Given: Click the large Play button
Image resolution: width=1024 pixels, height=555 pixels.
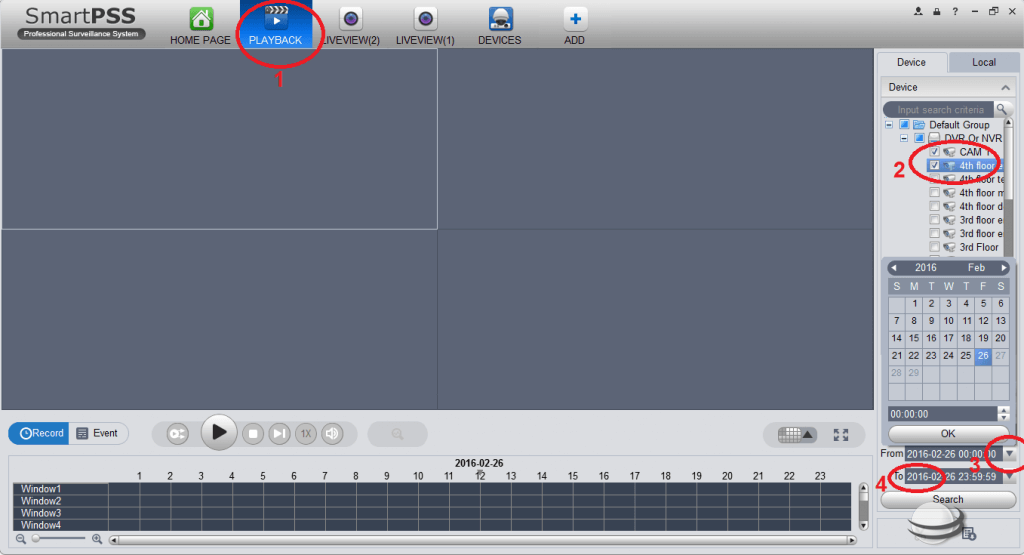Looking at the screenshot, I should coord(218,432).
